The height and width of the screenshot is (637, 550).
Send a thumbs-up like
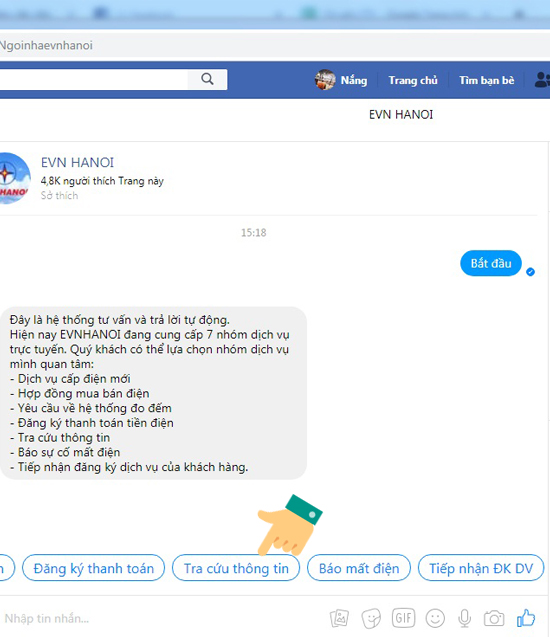pos(526,618)
